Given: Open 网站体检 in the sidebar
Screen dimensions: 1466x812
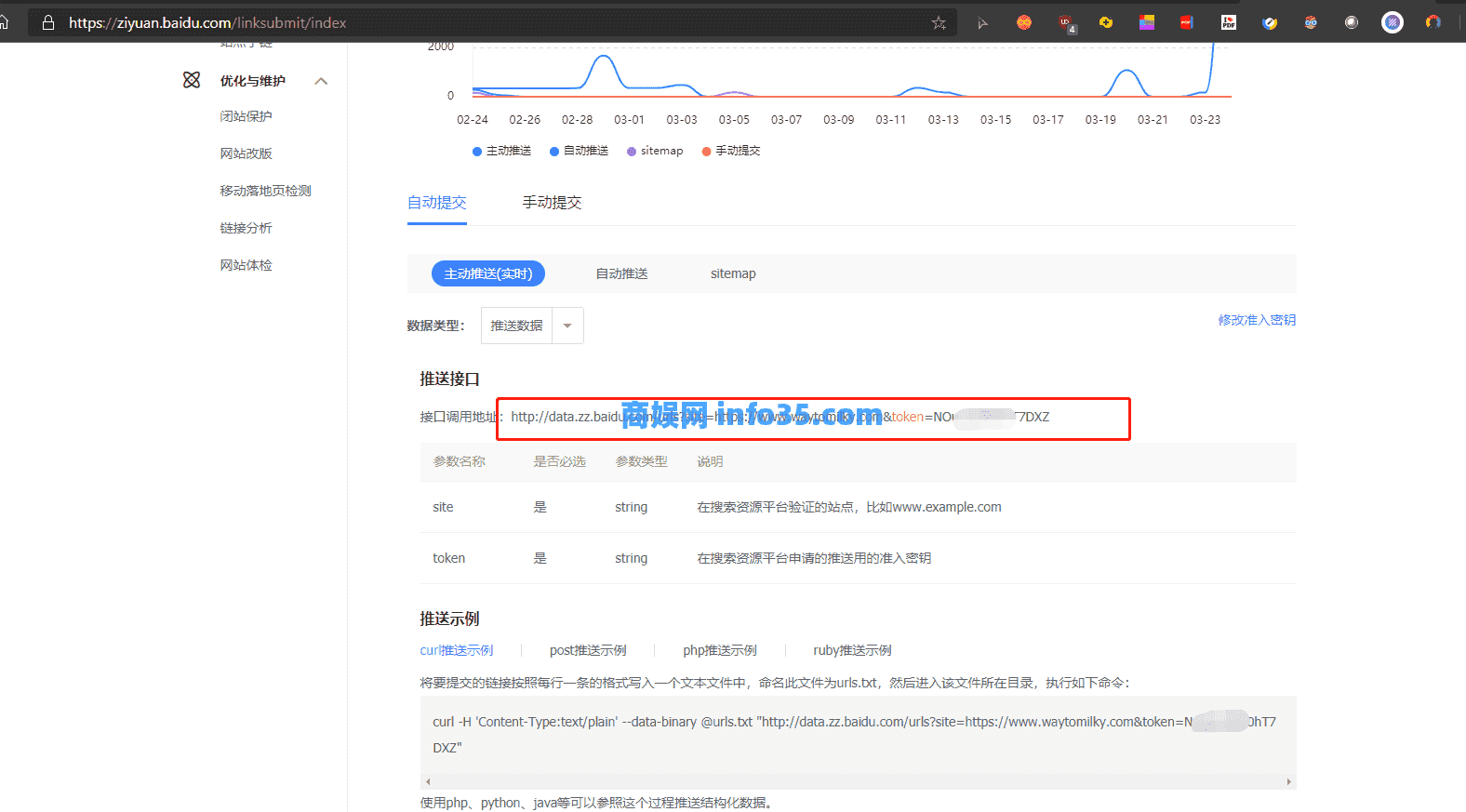Looking at the screenshot, I should (x=247, y=265).
